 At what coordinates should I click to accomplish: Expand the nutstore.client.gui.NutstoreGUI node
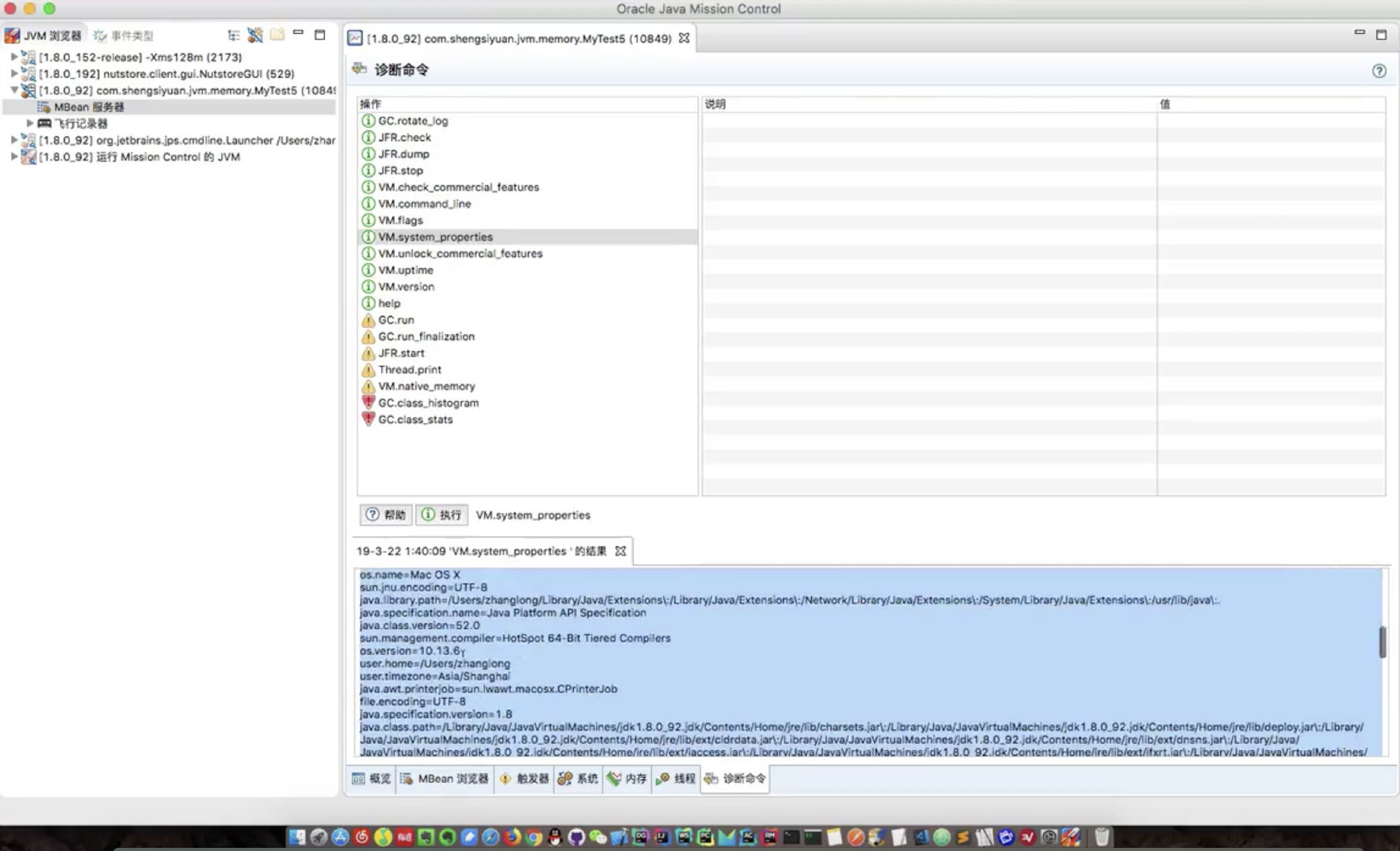tap(13, 73)
